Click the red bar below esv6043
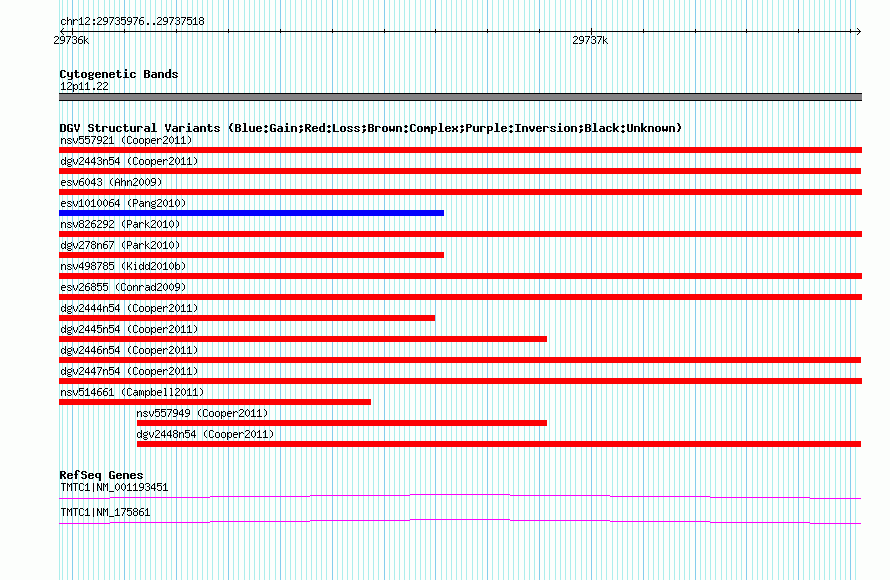 pos(460,192)
